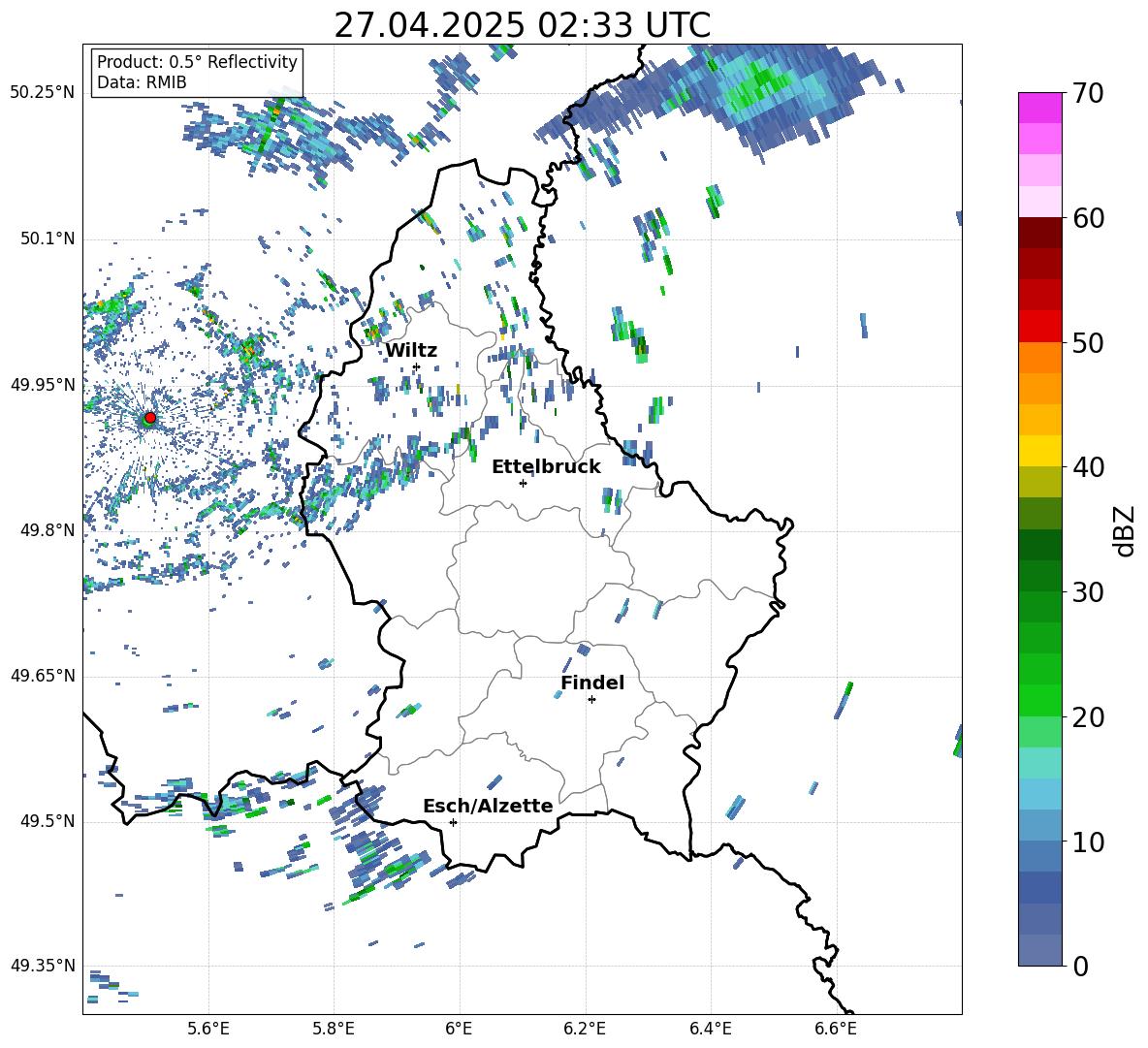Click the 40 colorbar tick label

coord(1088,467)
